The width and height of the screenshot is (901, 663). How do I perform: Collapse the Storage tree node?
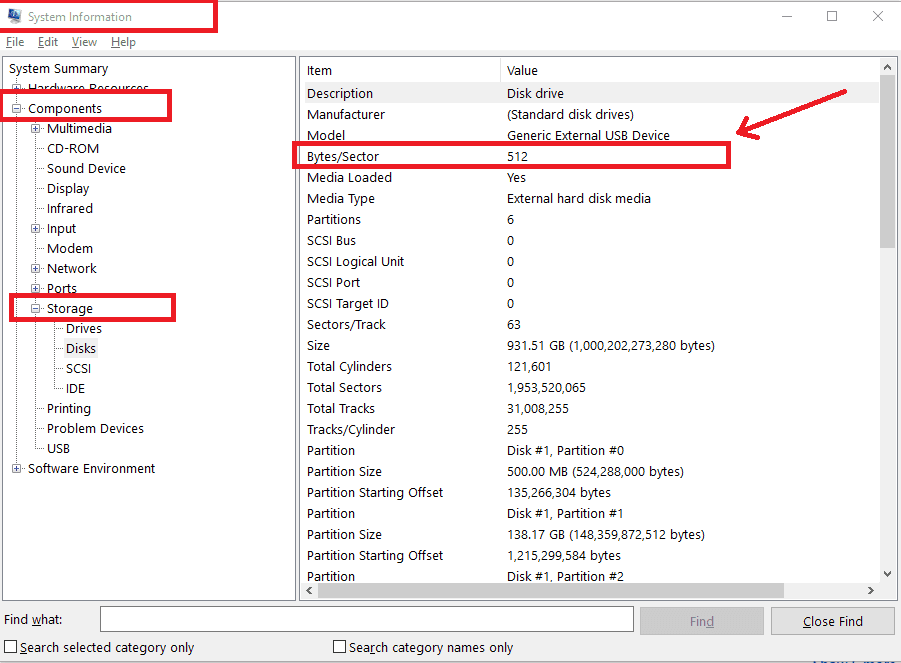(x=36, y=308)
